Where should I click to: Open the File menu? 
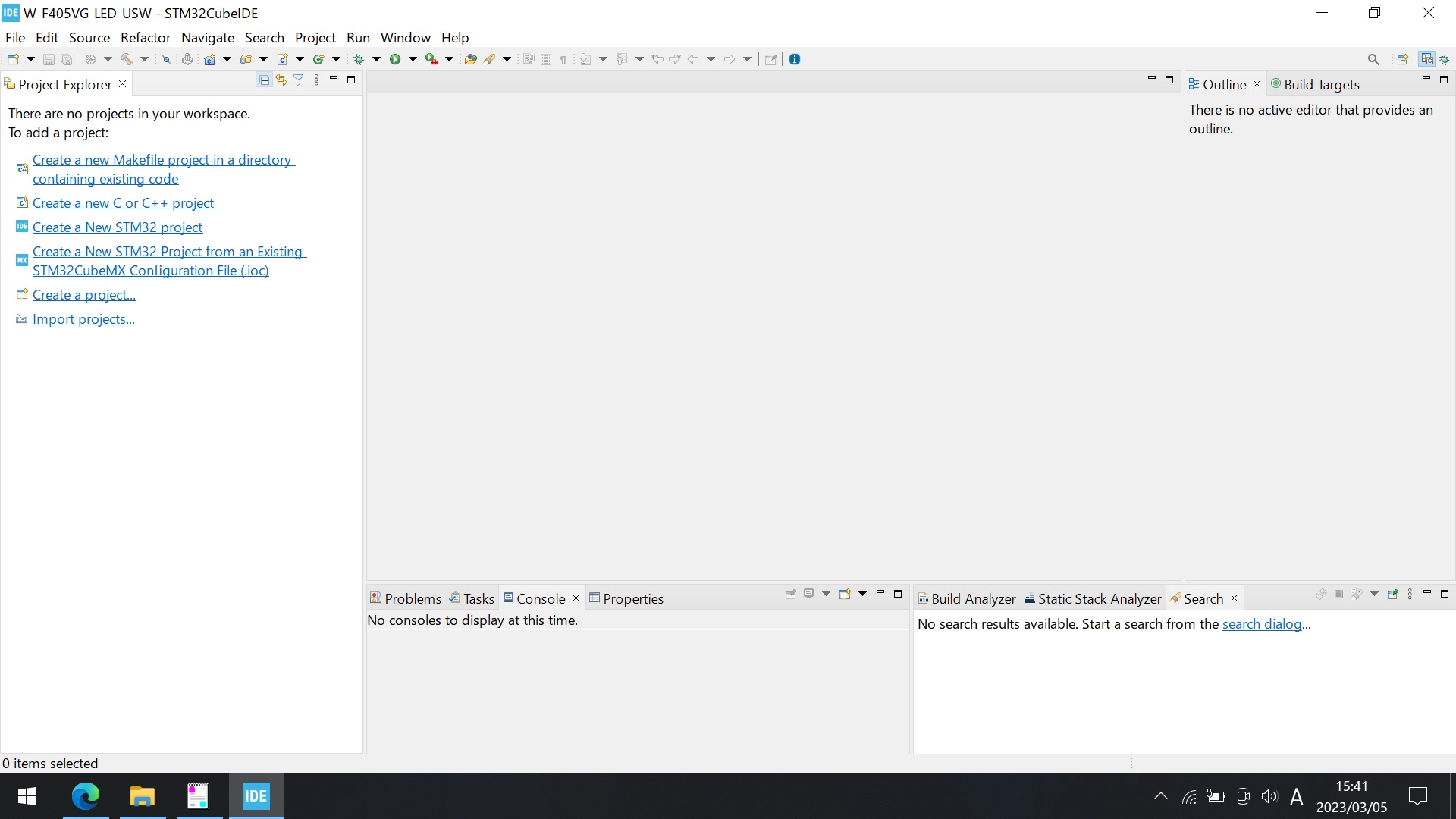tap(15, 37)
